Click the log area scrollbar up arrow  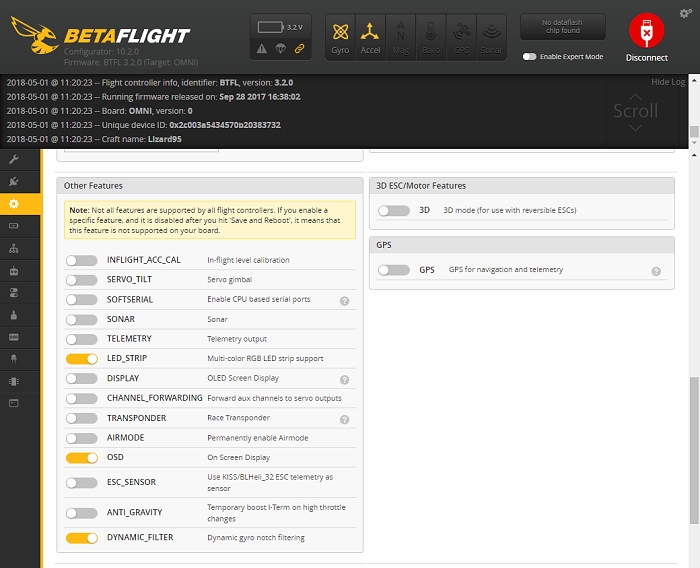[x=694, y=80]
